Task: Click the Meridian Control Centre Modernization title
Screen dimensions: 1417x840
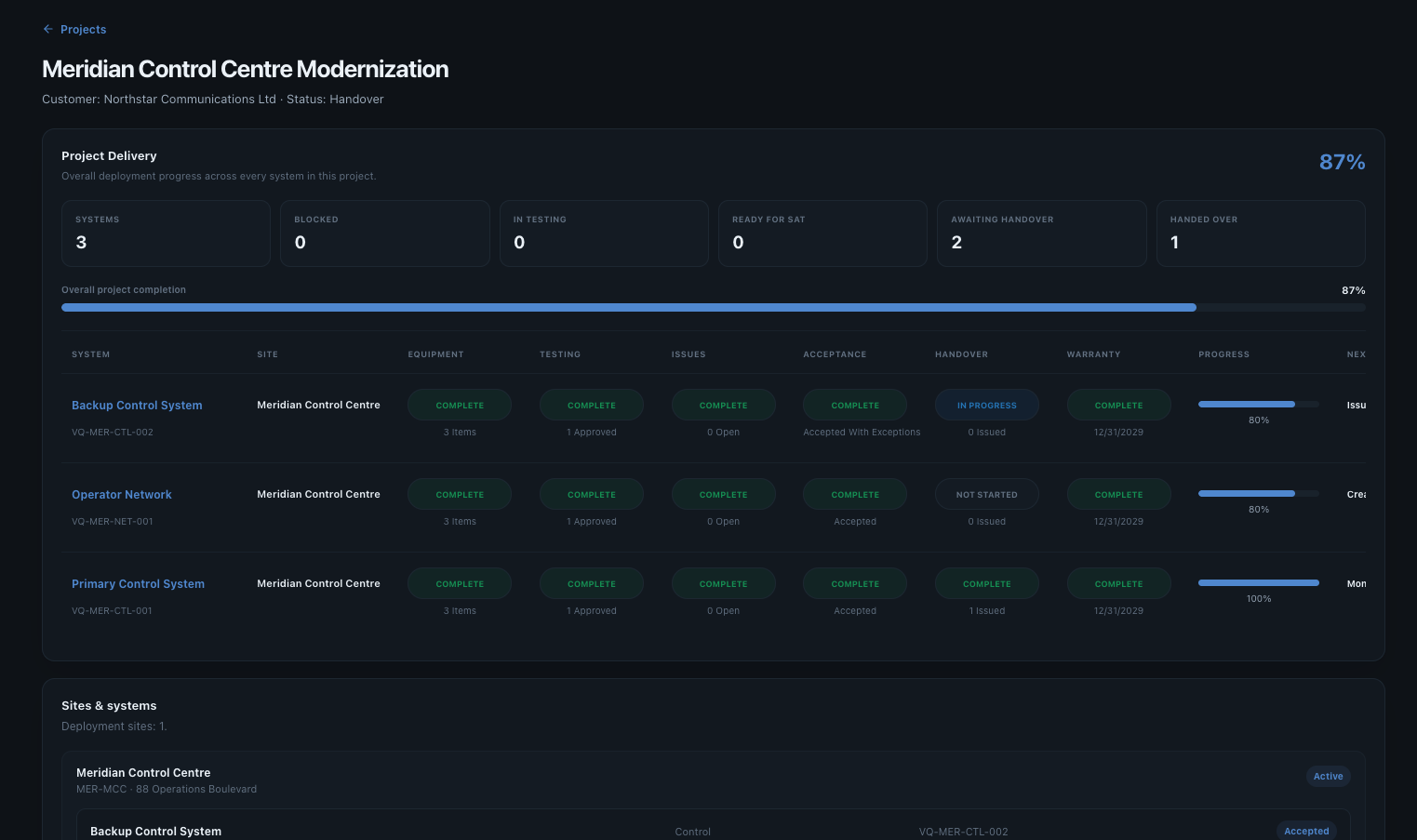Action: [x=246, y=70]
